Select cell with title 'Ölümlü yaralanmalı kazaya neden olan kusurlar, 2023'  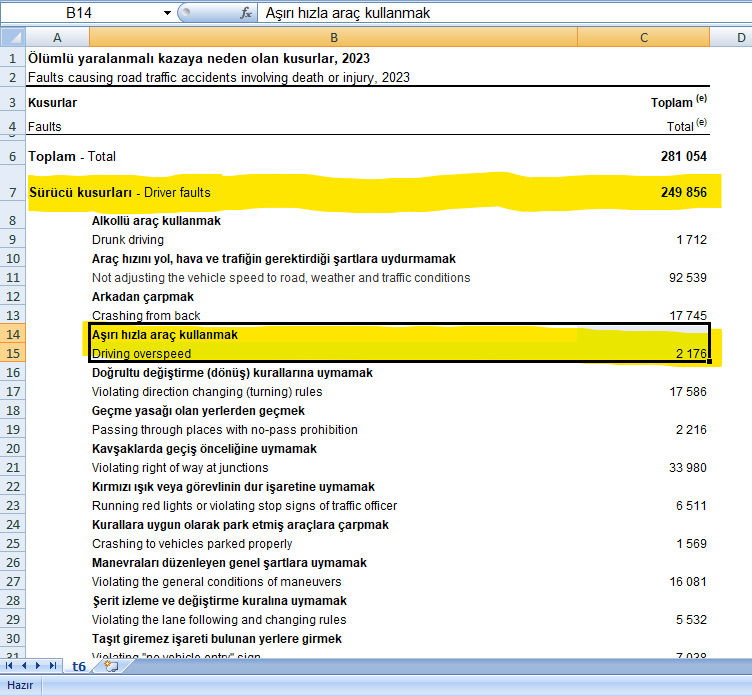[199, 59]
